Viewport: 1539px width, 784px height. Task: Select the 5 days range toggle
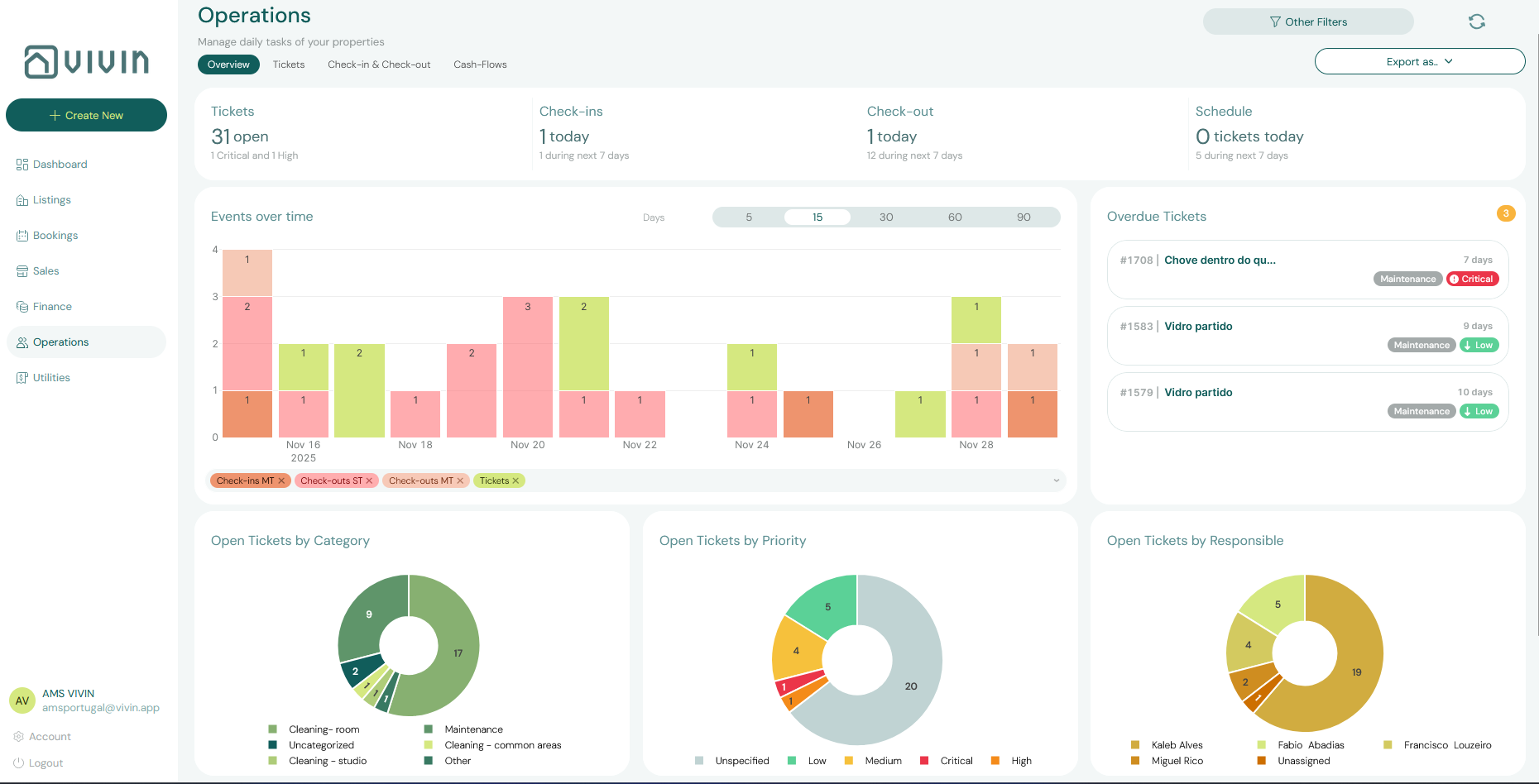click(x=749, y=217)
